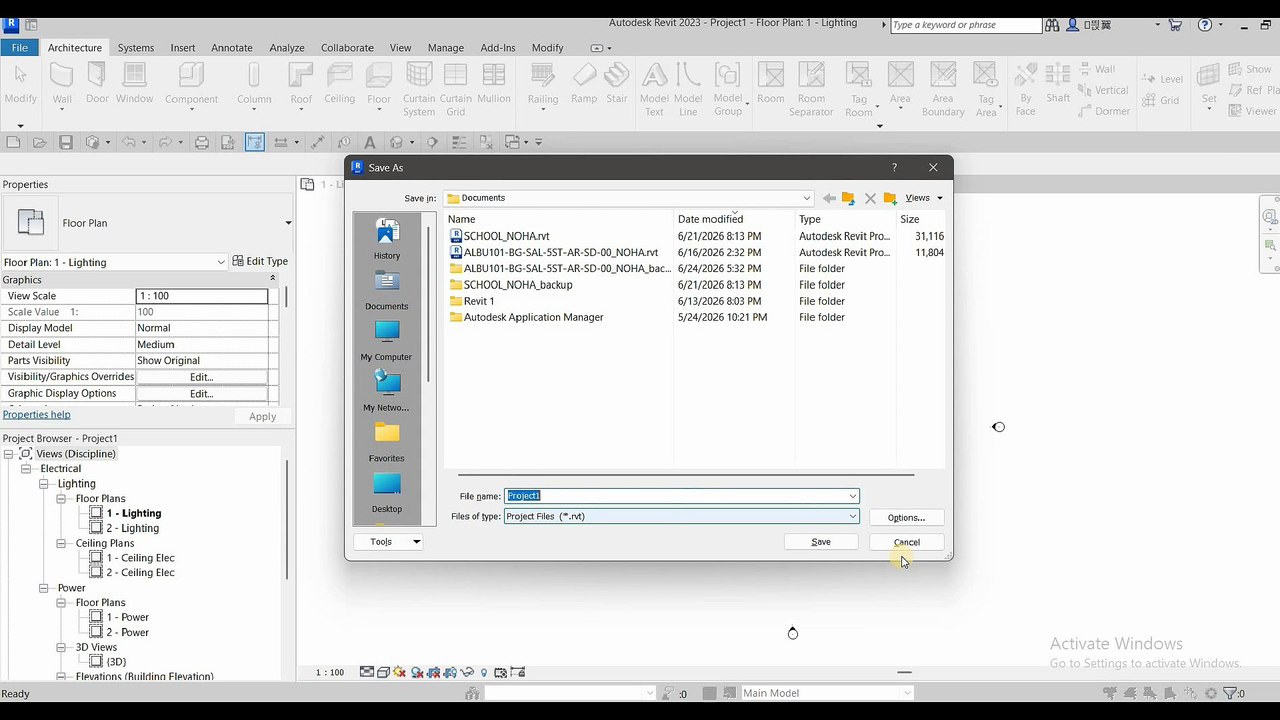Click the Save button in dialog

pos(821,542)
